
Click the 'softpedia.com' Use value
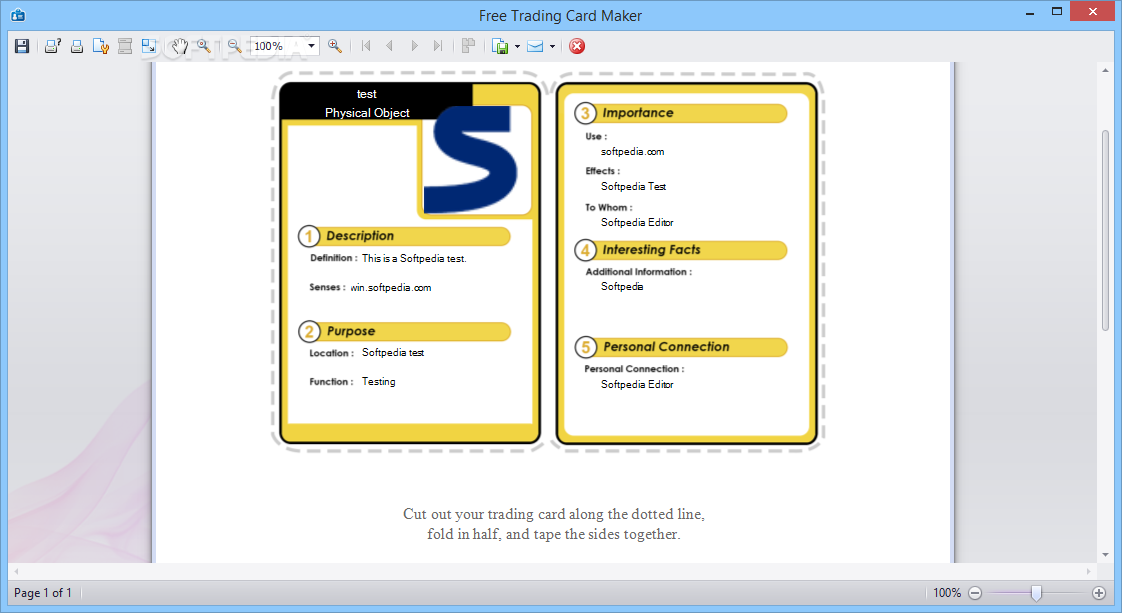coord(633,152)
